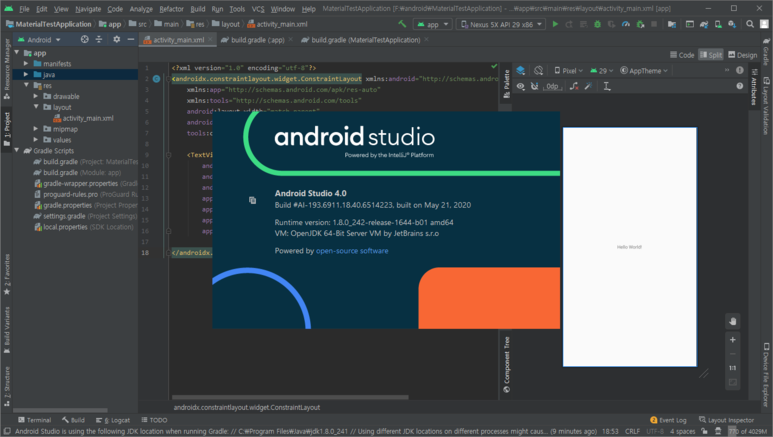The width and height of the screenshot is (773, 437).
Task: Switch to build.gradle (MaterialTestApplication) tab
Action: pos(365,40)
